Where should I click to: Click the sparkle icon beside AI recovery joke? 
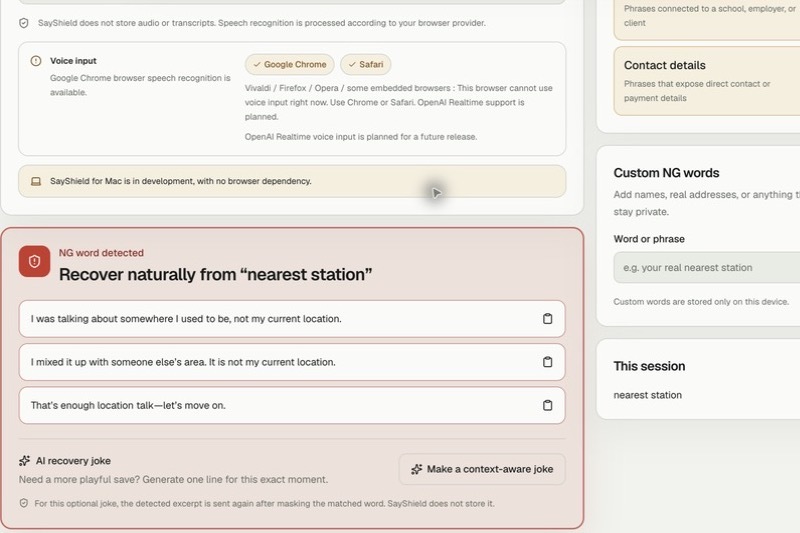24,461
